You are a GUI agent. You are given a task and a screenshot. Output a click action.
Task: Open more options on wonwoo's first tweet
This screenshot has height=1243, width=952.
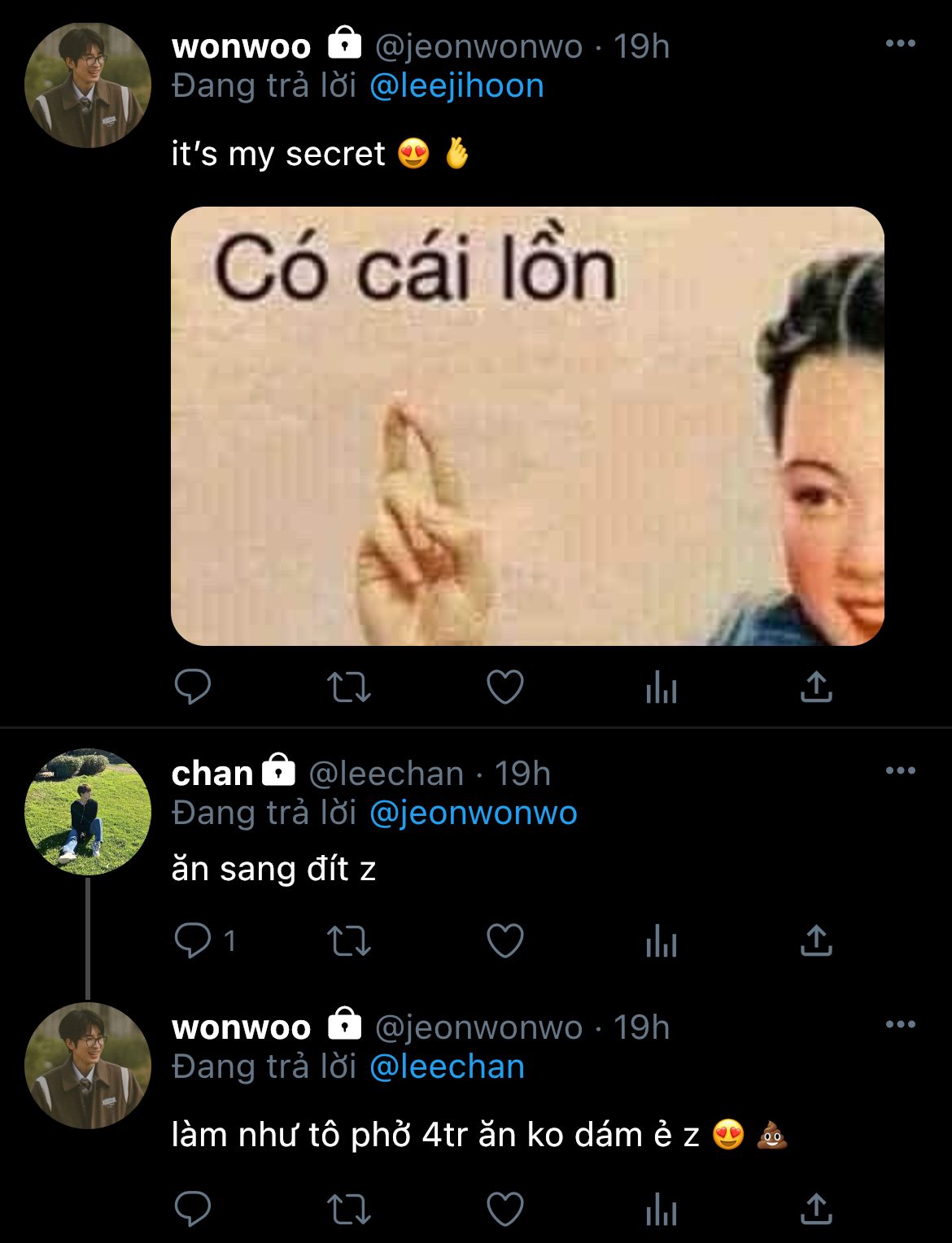point(900,44)
